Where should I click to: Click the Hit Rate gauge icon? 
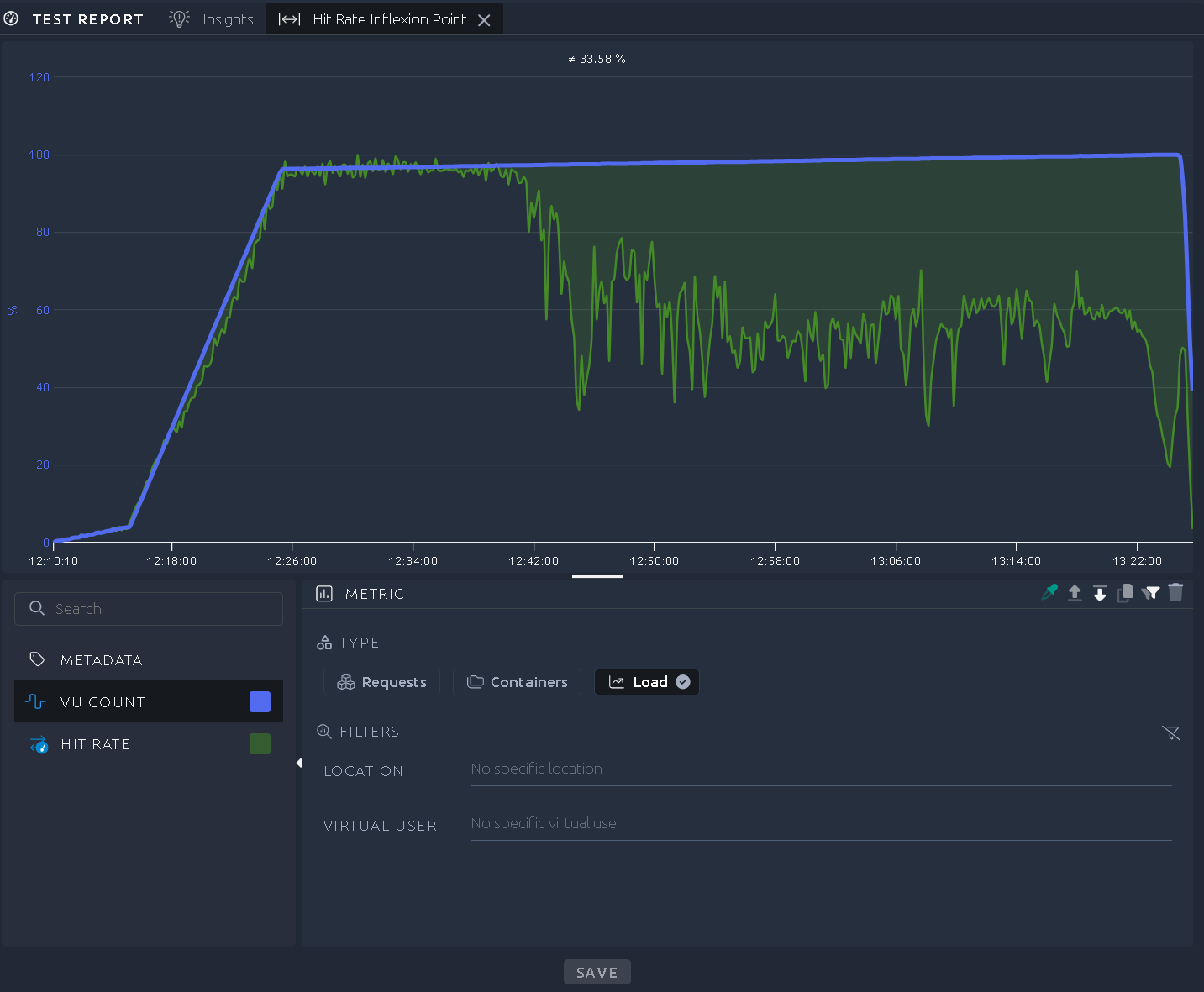39,744
